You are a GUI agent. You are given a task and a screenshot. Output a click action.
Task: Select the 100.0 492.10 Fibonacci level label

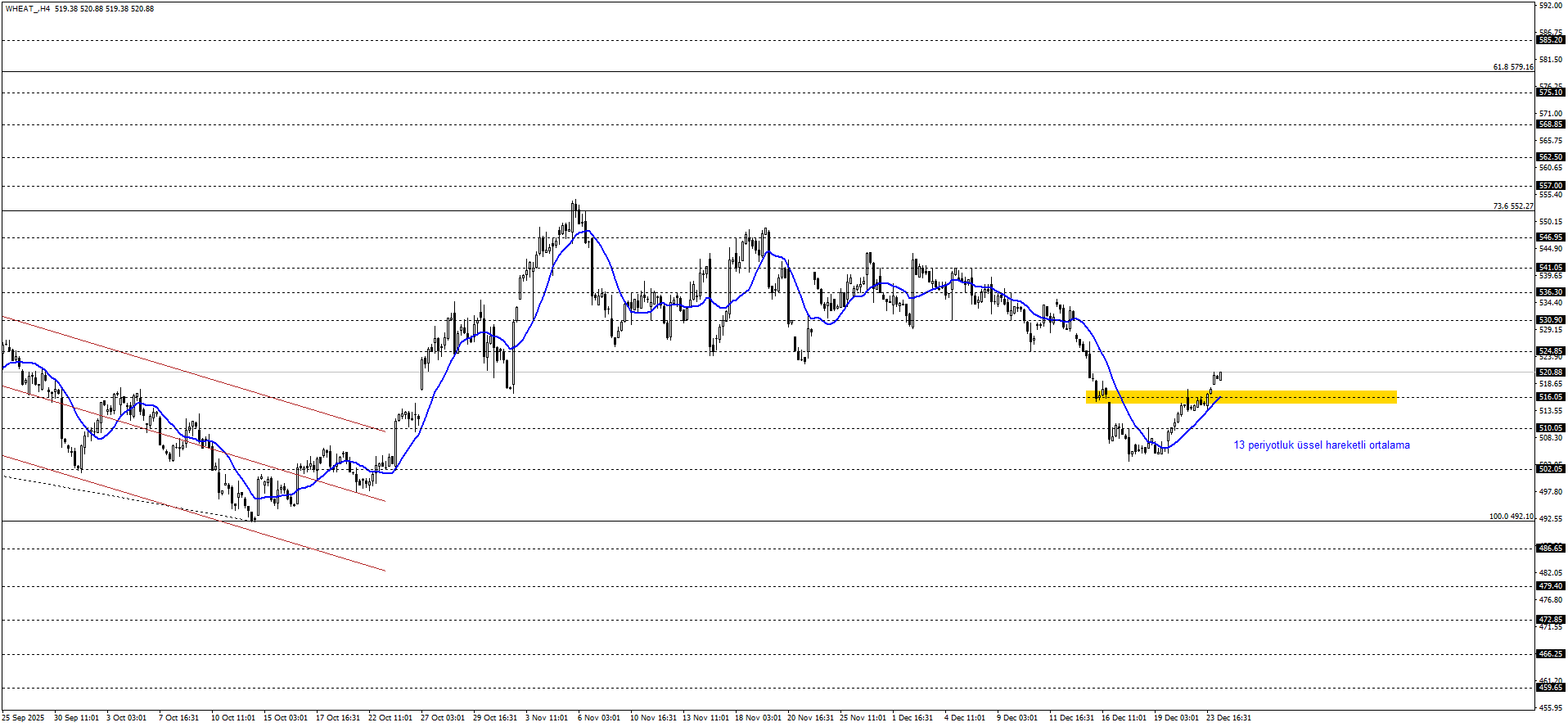pyautogui.click(x=1512, y=517)
